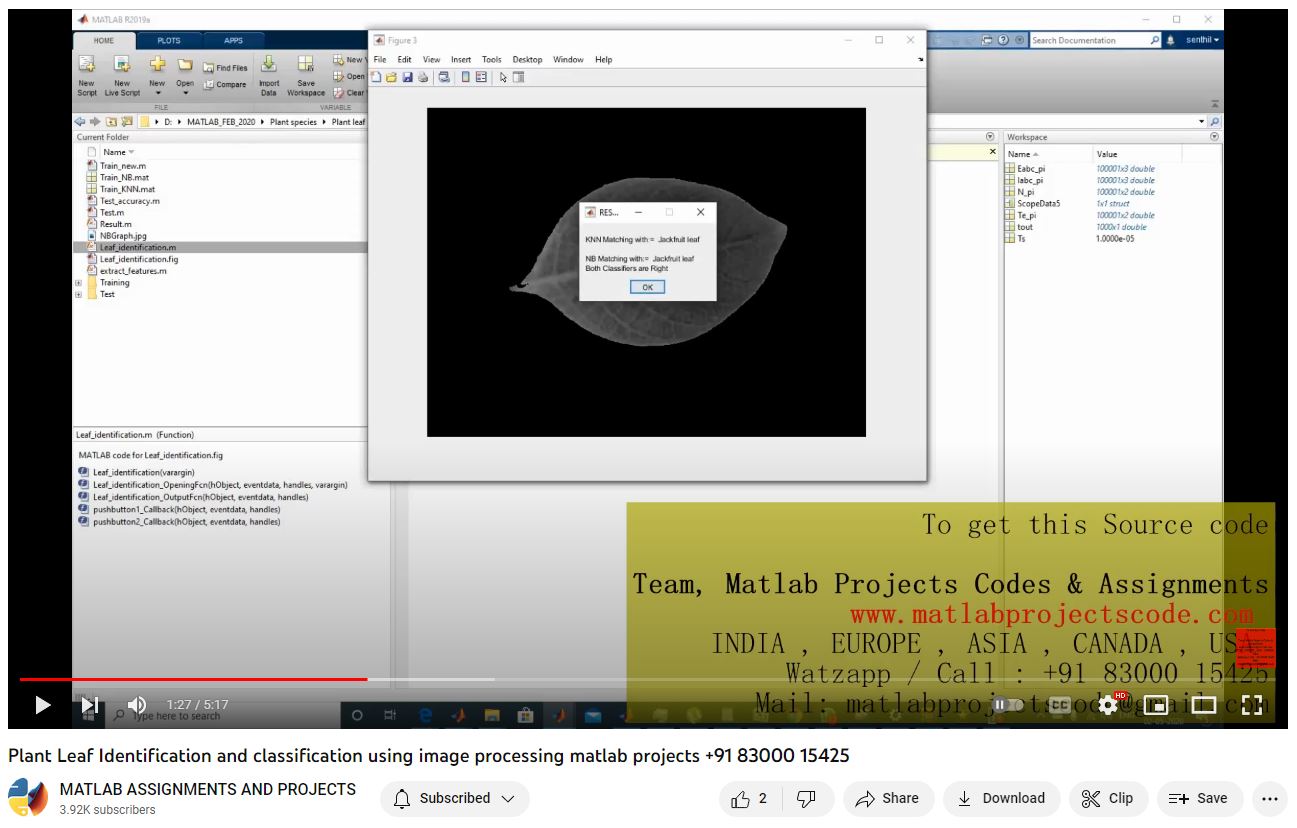Mute the video volume

point(137,705)
